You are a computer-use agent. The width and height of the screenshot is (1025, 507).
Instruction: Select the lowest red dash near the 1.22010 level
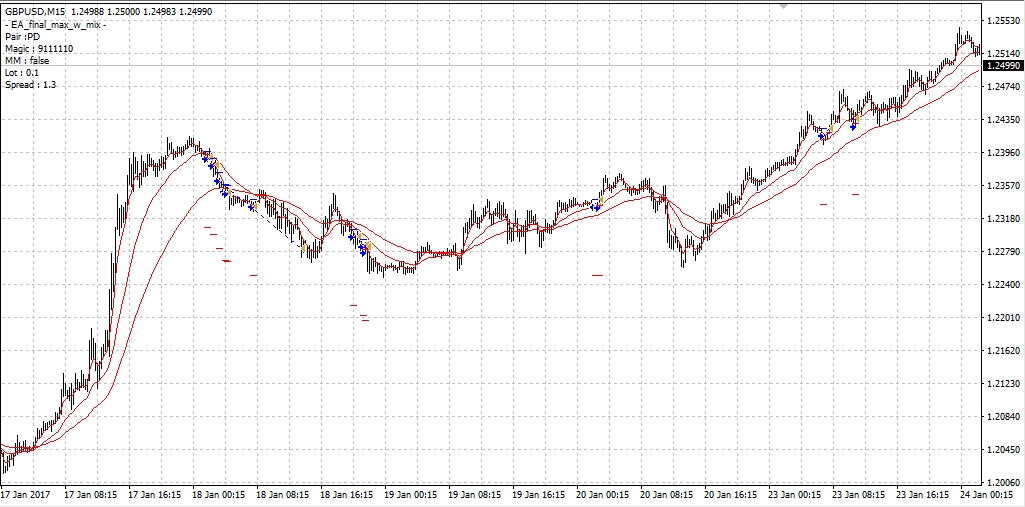(x=365, y=321)
